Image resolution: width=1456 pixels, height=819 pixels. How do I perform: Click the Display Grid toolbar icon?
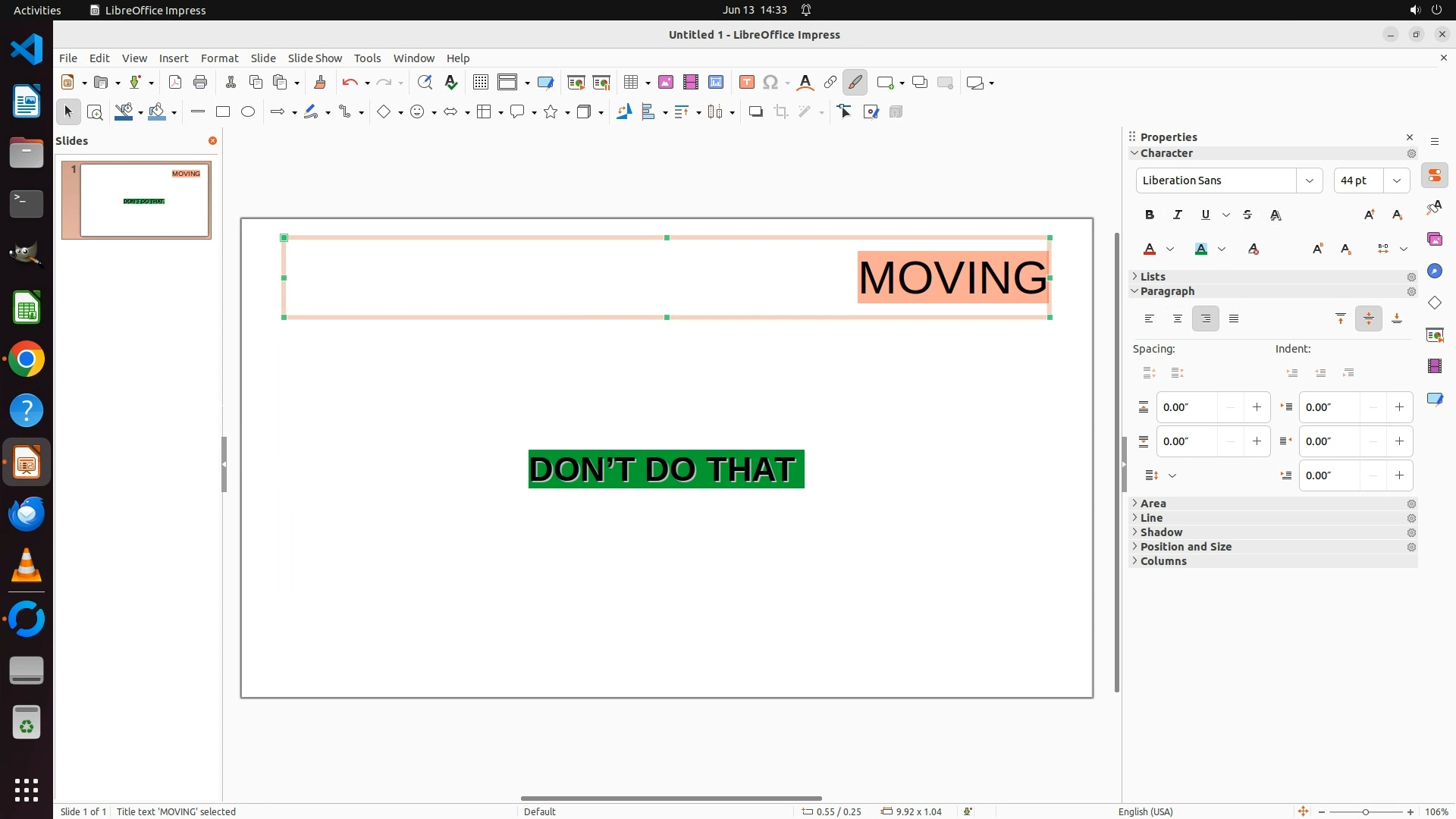coord(481,83)
